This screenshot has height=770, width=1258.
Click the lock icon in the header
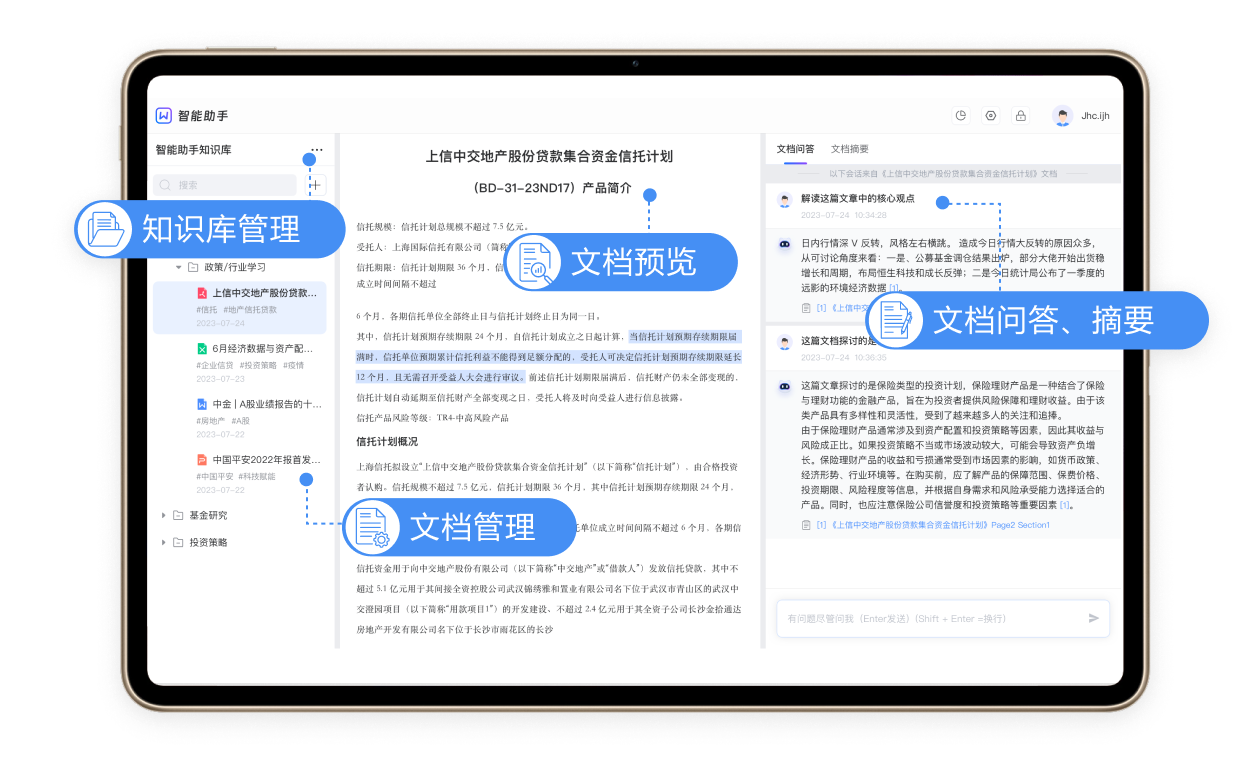1020,115
